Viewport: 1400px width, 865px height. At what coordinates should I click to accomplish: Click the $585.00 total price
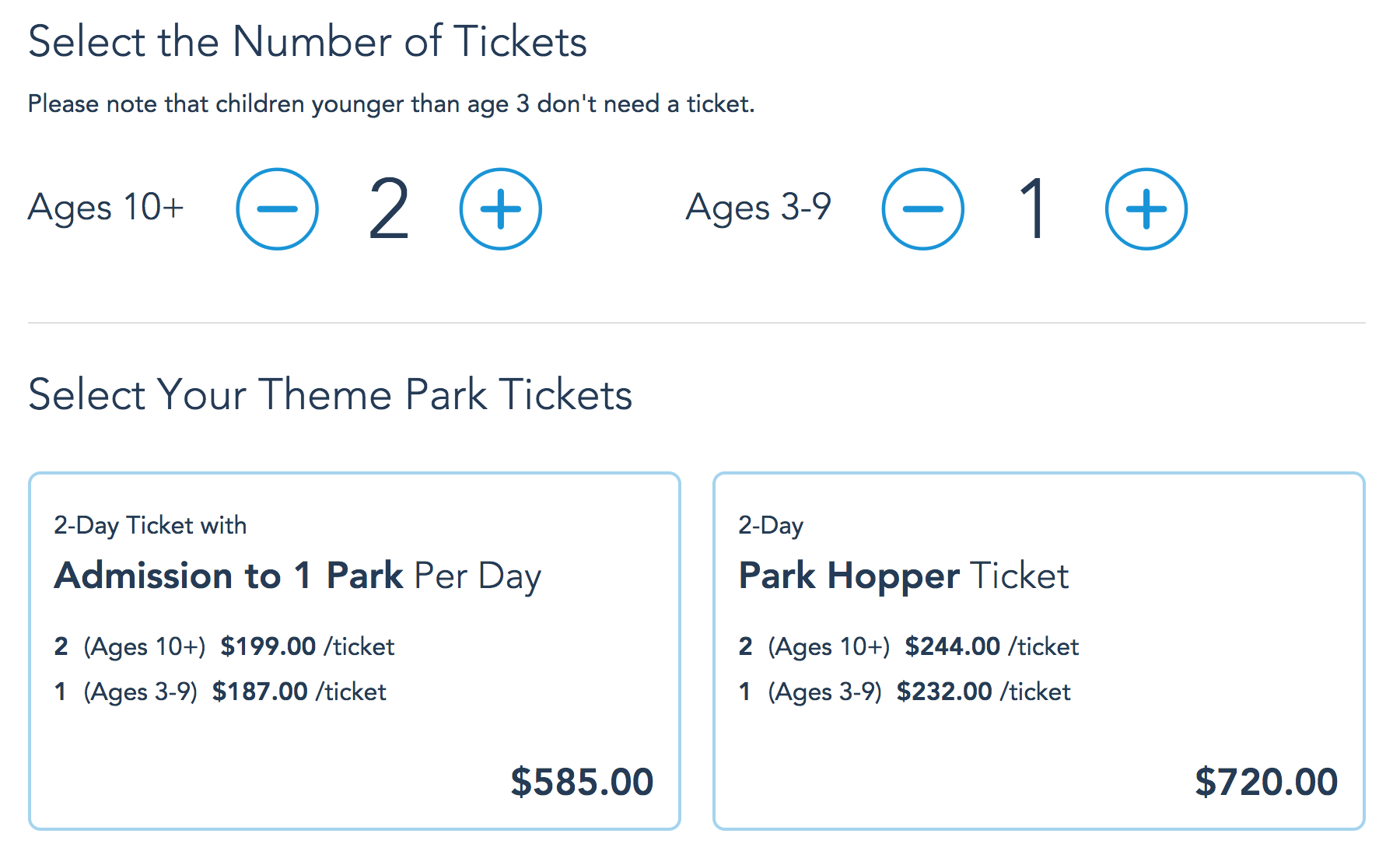click(581, 782)
